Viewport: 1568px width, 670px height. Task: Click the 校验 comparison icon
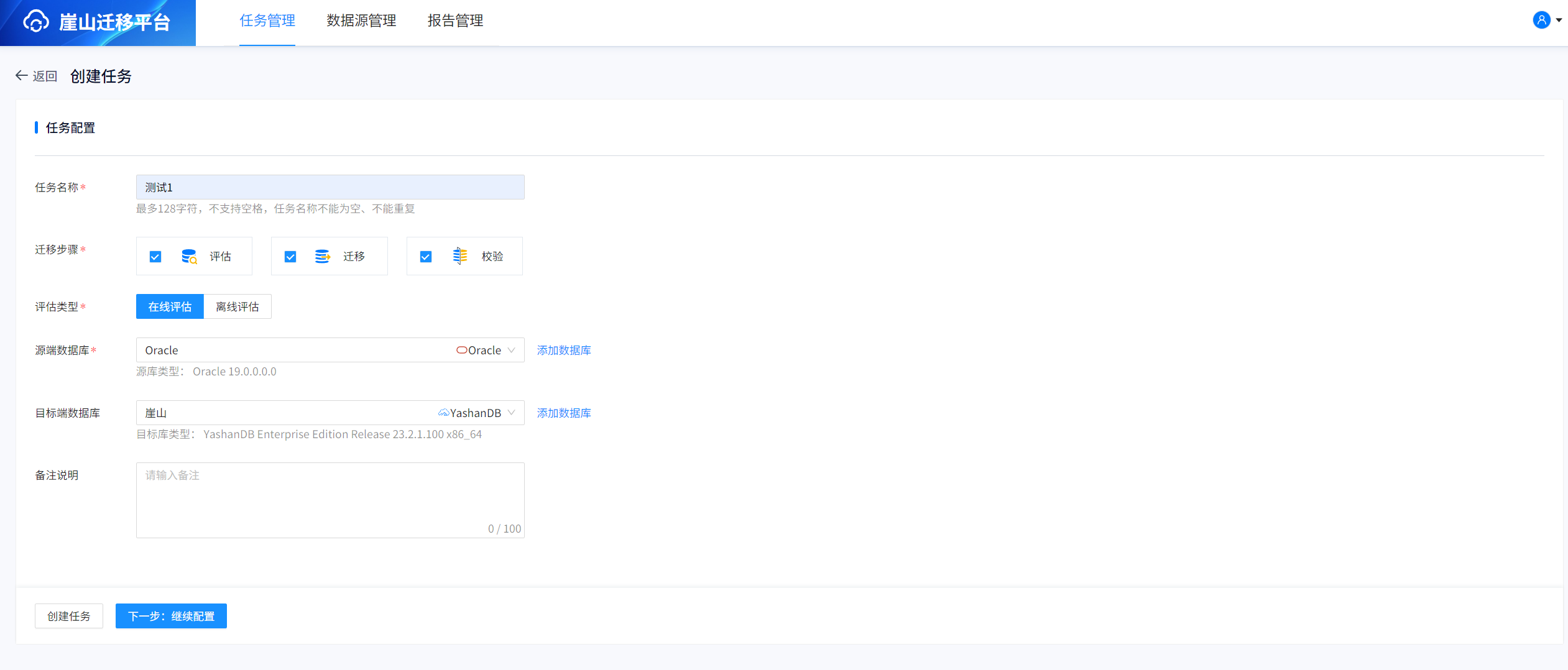[459, 256]
